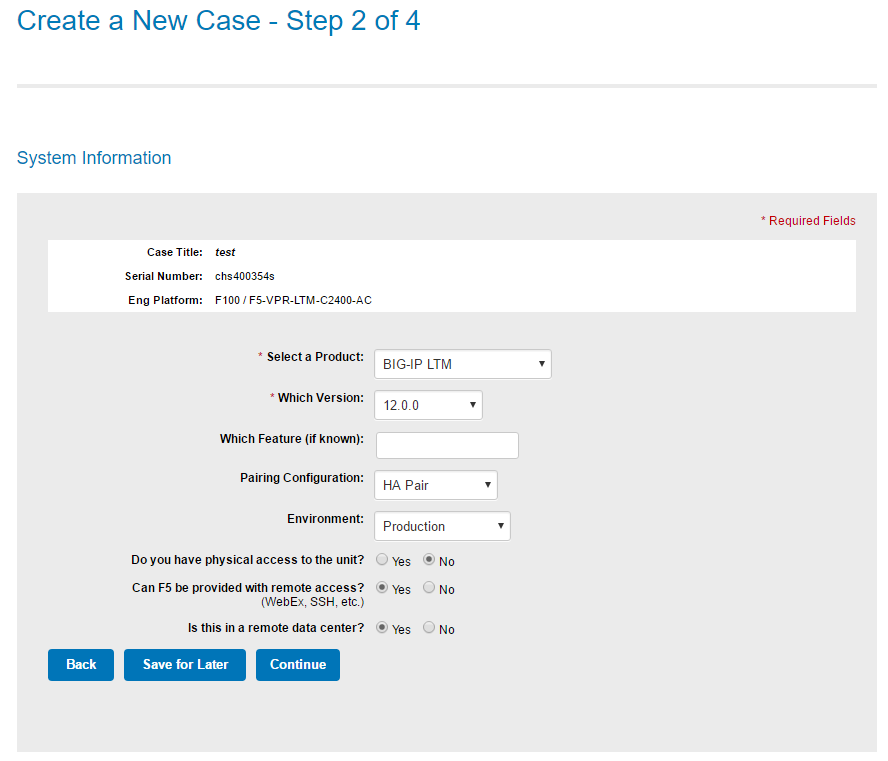The height and width of the screenshot is (761, 888).
Task: Open the Environment dropdown set to Production
Action: [x=442, y=526]
